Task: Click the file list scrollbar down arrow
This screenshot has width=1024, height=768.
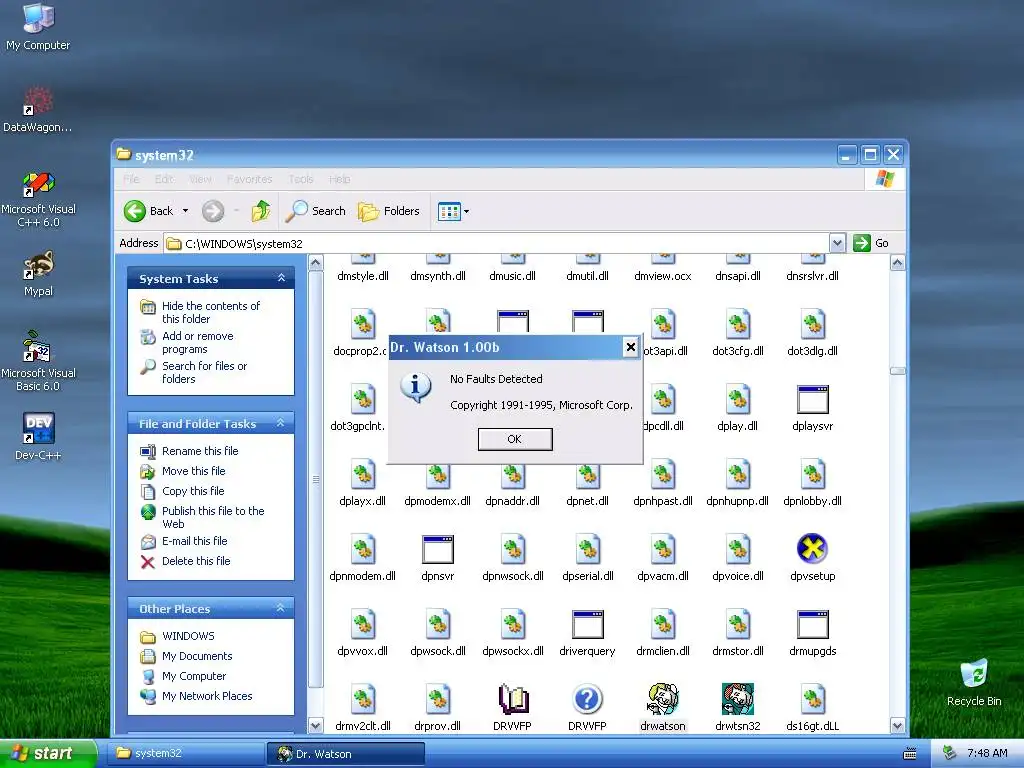Action: (897, 726)
